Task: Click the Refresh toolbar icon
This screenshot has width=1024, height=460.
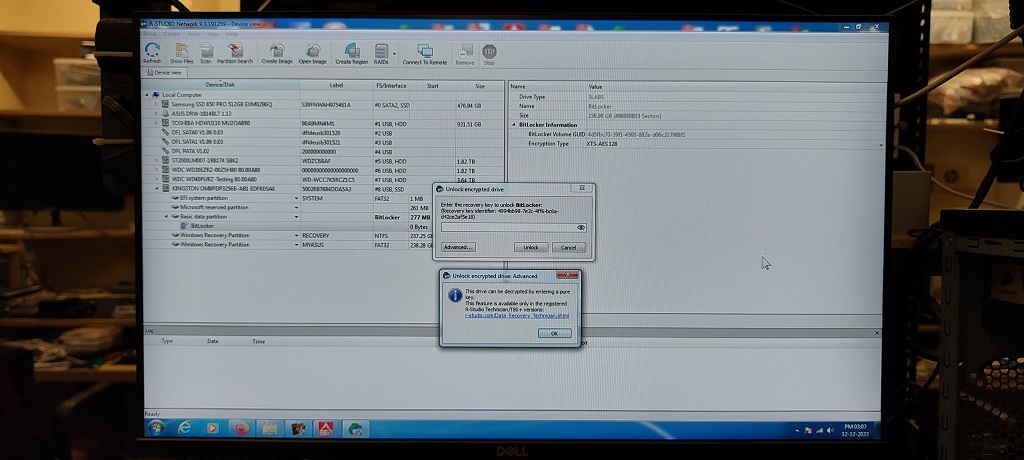Action: (x=152, y=54)
